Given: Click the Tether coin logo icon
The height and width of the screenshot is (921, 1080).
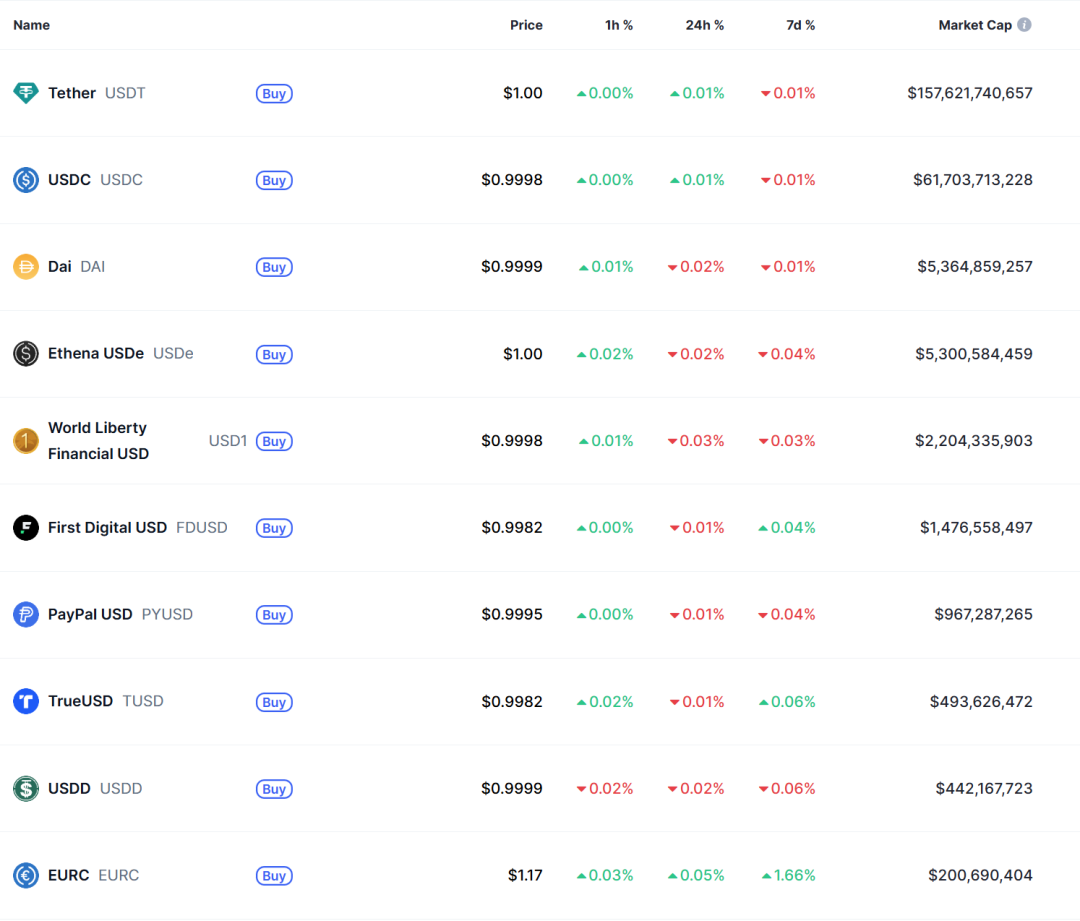Looking at the screenshot, I should click(26, 93).
